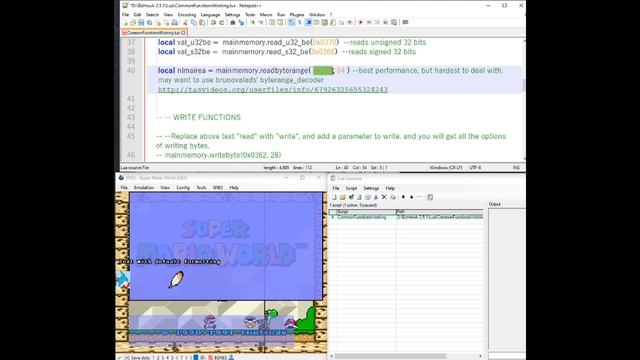Open Notepad++ Language menu
Image resolution: width=640 pixels, height=360 pixels.
pyautogui.click(x=210, y=15)
